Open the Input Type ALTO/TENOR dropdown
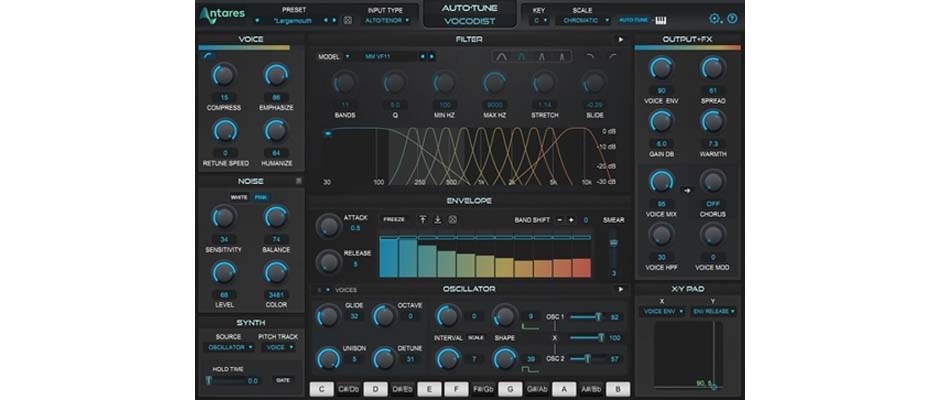 tap(387, 20)
